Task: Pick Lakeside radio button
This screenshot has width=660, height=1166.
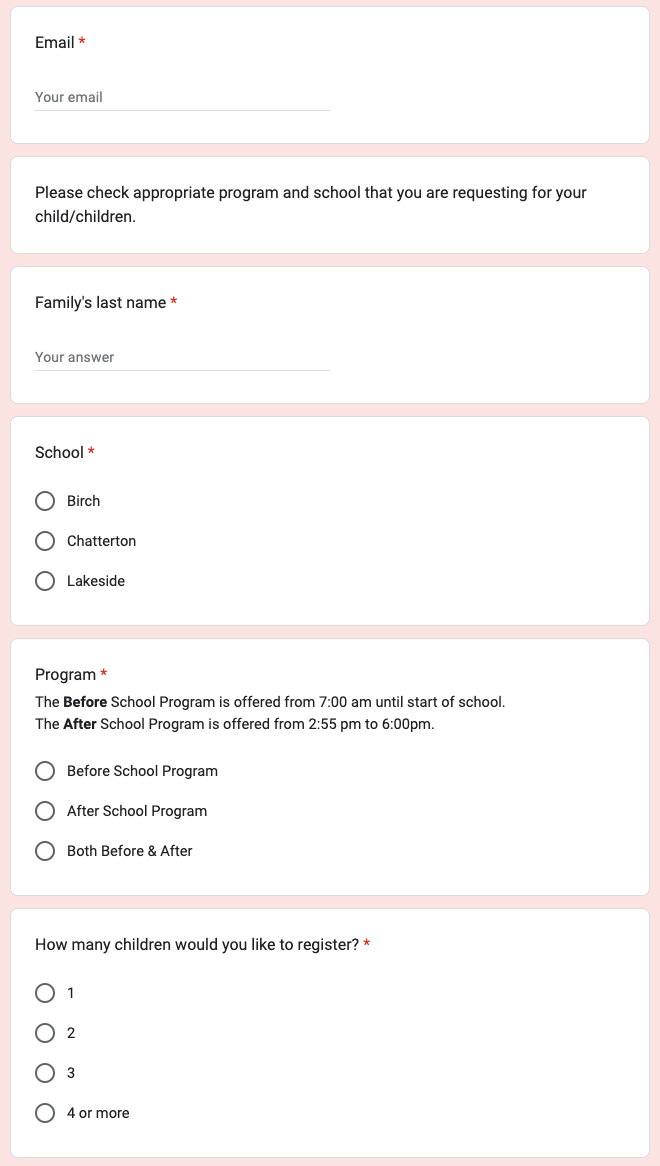Action: pyautogui.click(x=45, y=581)
